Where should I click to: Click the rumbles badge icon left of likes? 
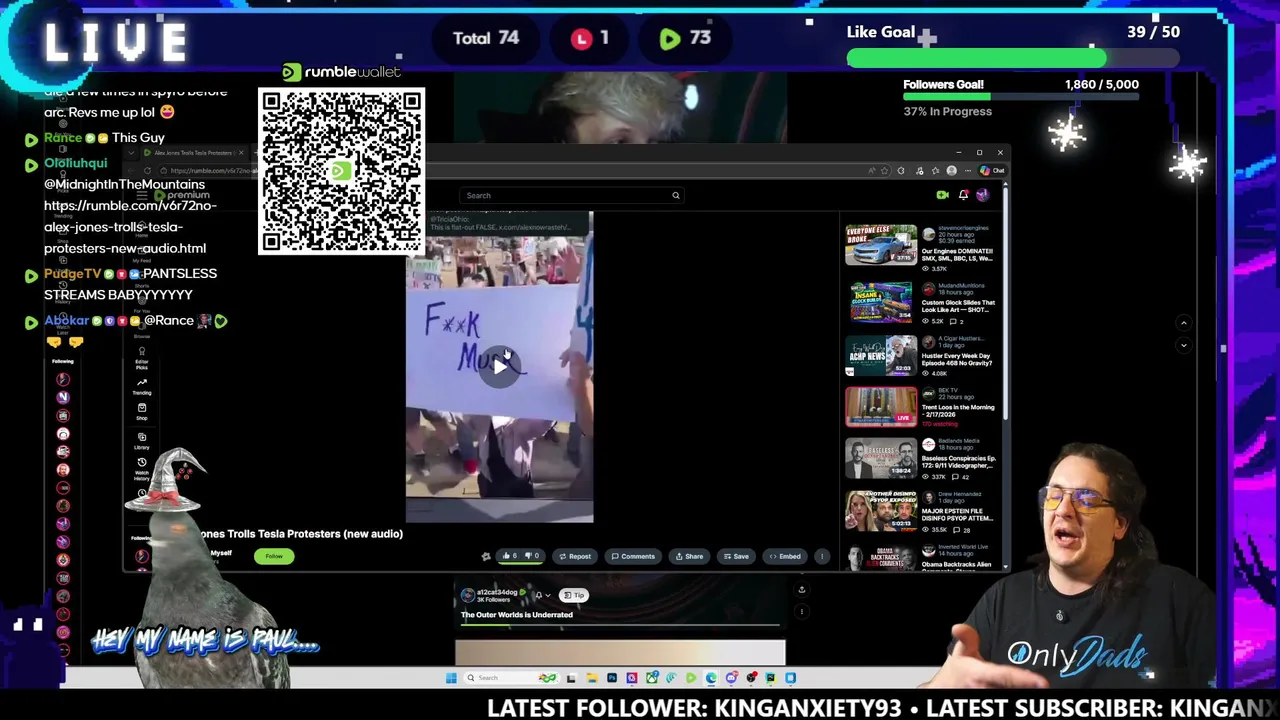486,556
